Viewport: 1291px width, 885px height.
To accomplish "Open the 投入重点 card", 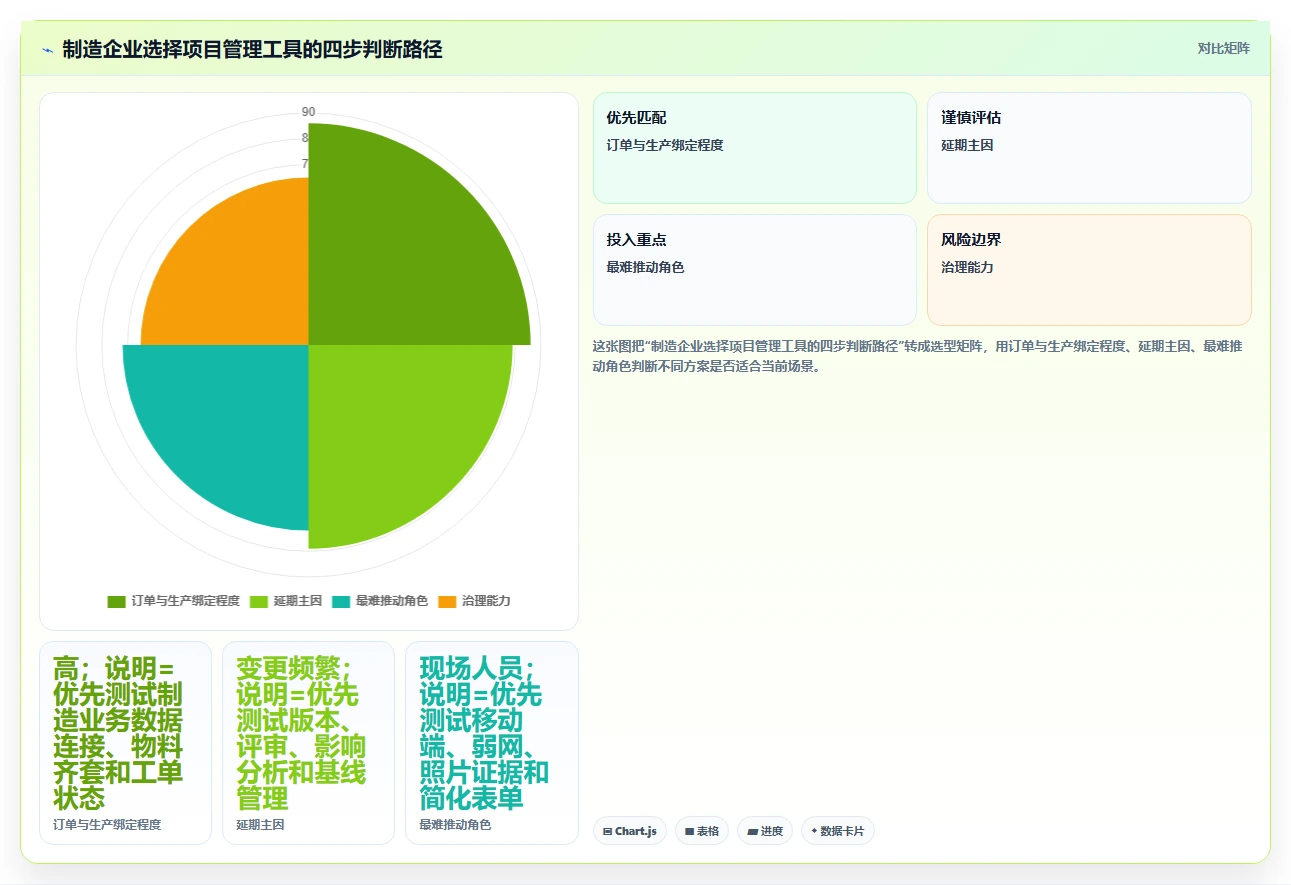I will [x=755, y=270].
